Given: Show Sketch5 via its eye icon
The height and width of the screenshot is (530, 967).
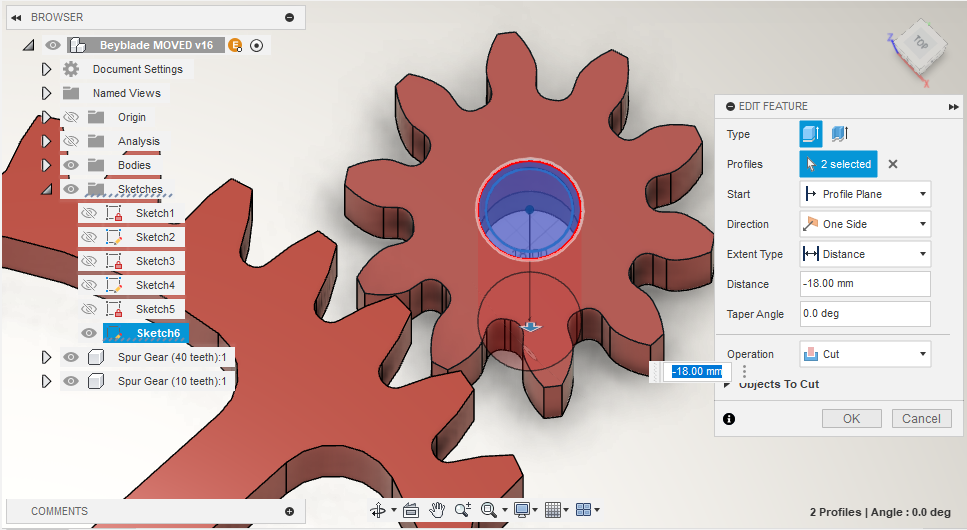Looking at the screenshot, I should point(89,309).
